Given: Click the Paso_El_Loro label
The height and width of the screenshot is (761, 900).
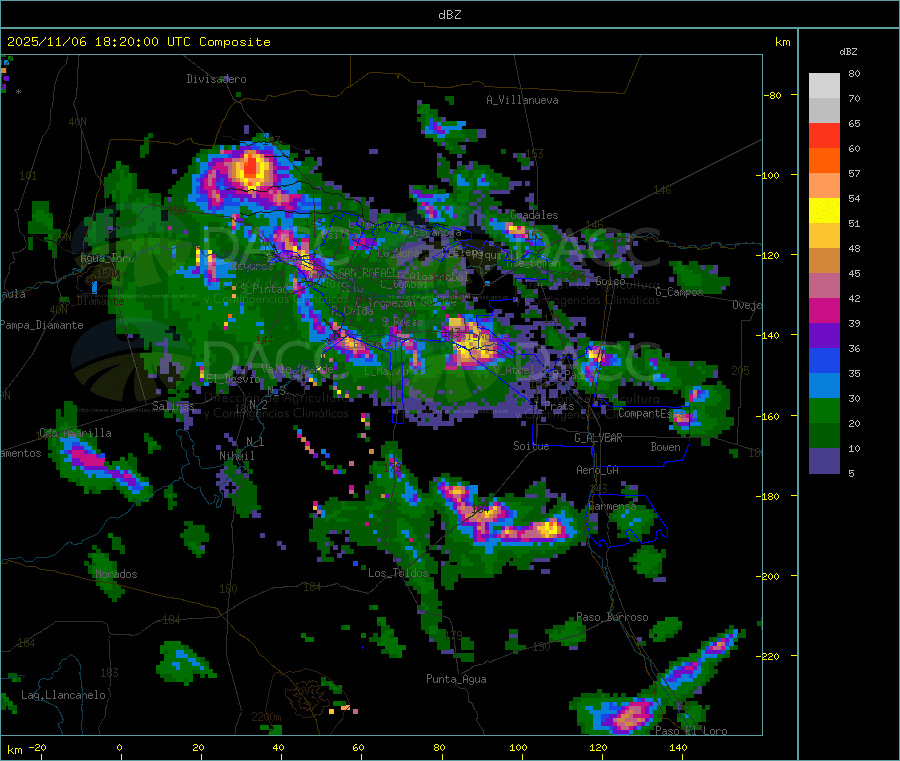Looking at the screenshot, I should pyautogui.click(x=691, y=731).
